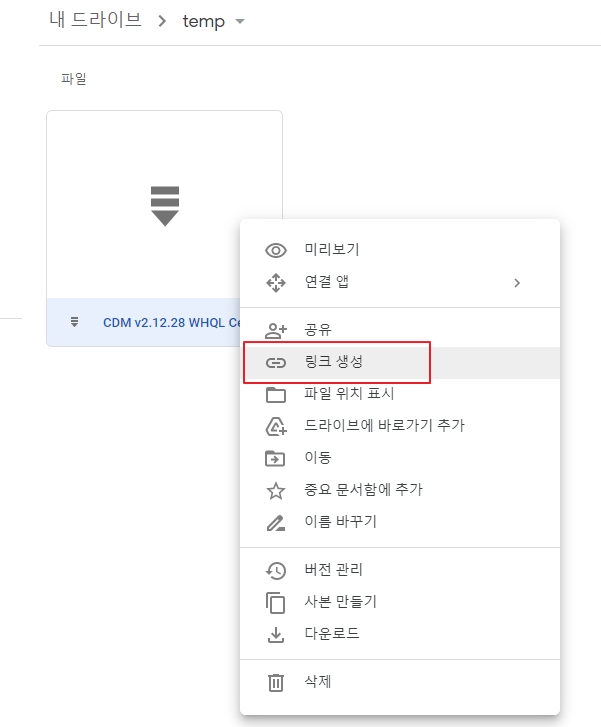This screenshot has width=601, height=727.
Task: Expand the 연결 앱 submenu arrow
Action: point(517,283)
